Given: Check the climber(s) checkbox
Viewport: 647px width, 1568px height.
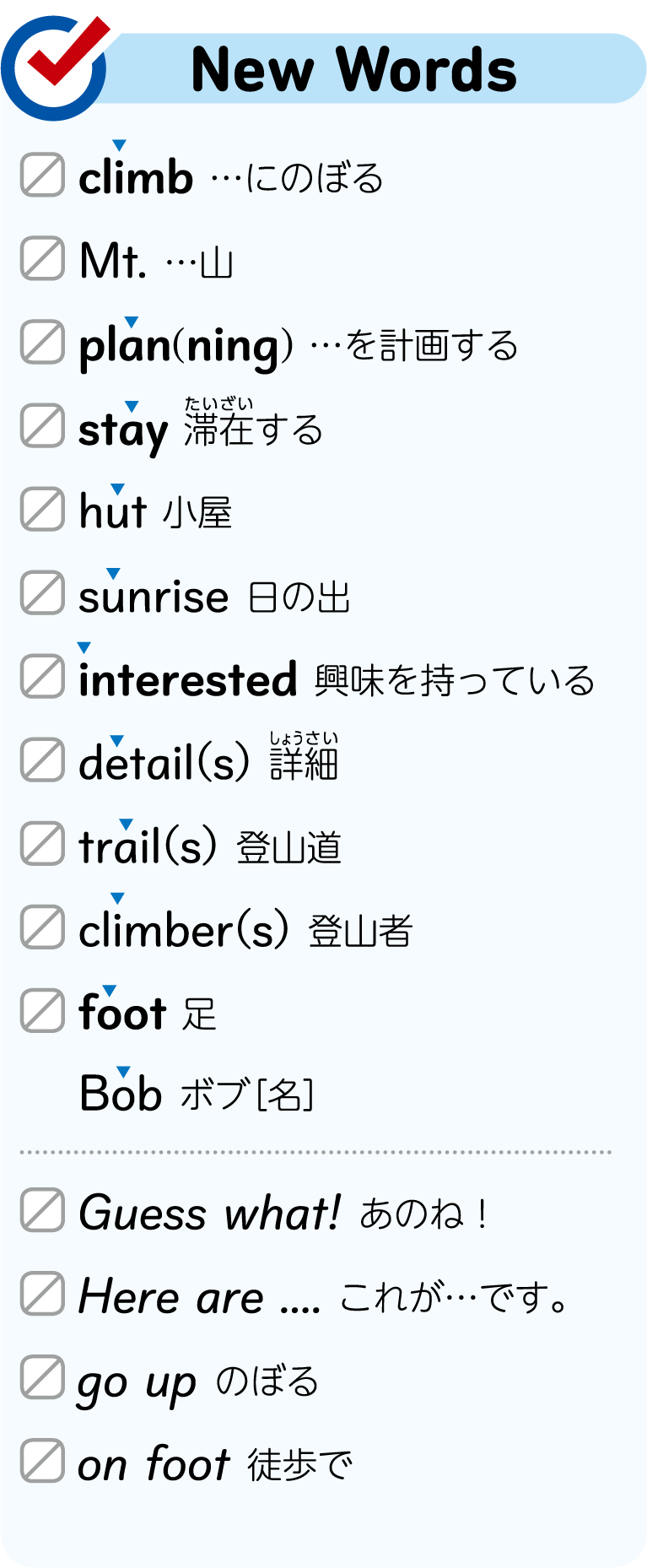Looking at the screenshot, I should [42, 927].
